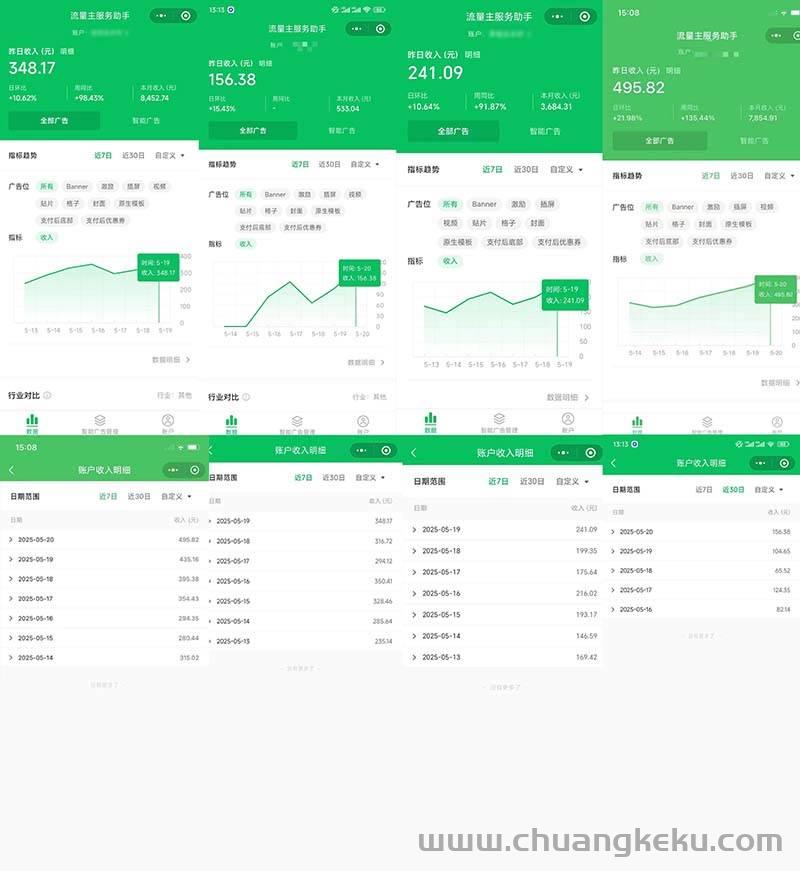The width and height of the screenshot is (800, 871).
Task: Open the account tab icon under the 348.17 dashboard
Action: (x=167, y=422)
